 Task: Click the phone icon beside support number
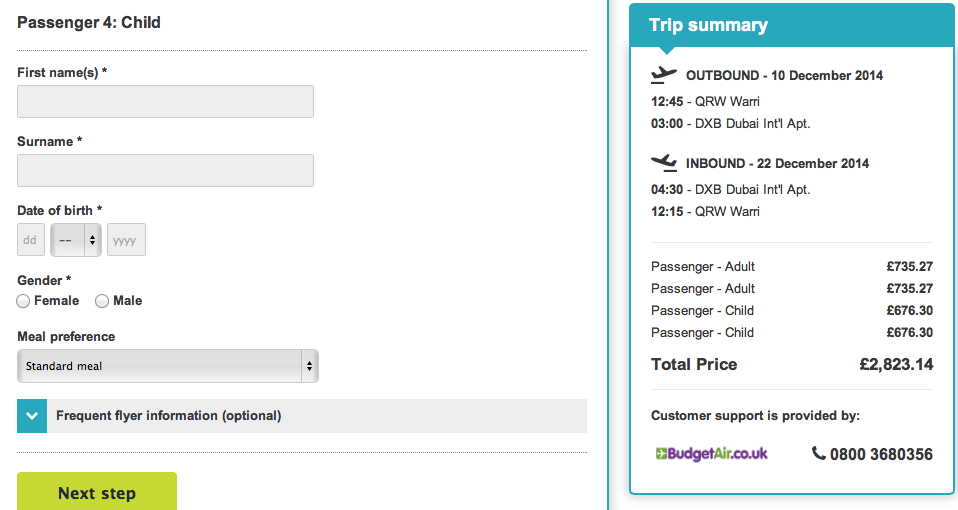(x=818, y=453)
